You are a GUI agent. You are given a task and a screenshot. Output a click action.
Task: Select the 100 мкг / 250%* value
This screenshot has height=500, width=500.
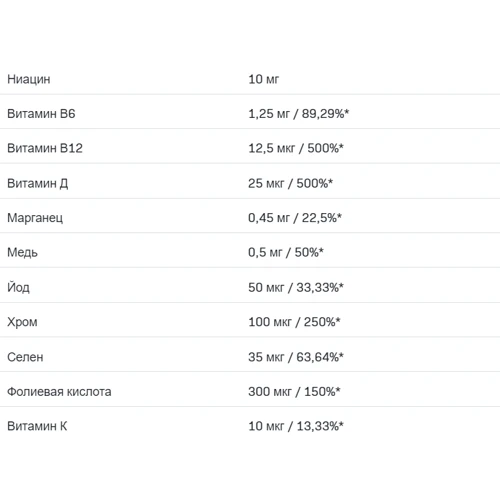click(x=294, y=322)
